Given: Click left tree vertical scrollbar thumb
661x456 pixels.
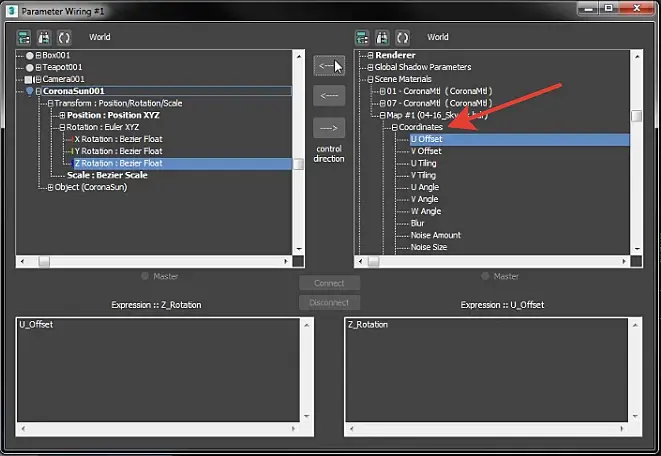Looking at the screenshot, I should pyautogui.click(x=298, y=164).
